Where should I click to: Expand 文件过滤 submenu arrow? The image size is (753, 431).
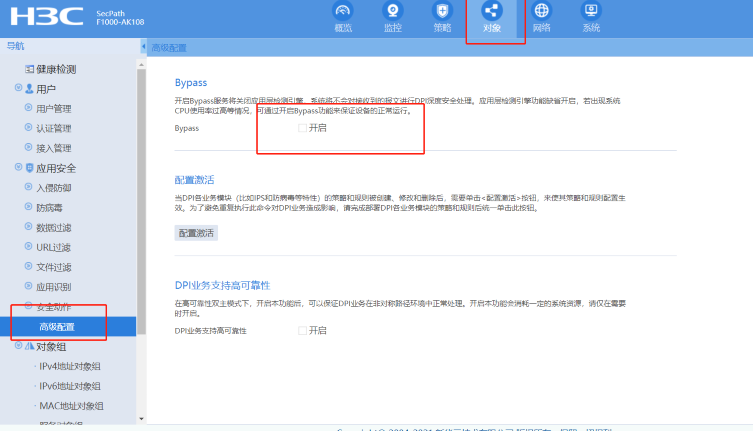click(x=28, y=266)
